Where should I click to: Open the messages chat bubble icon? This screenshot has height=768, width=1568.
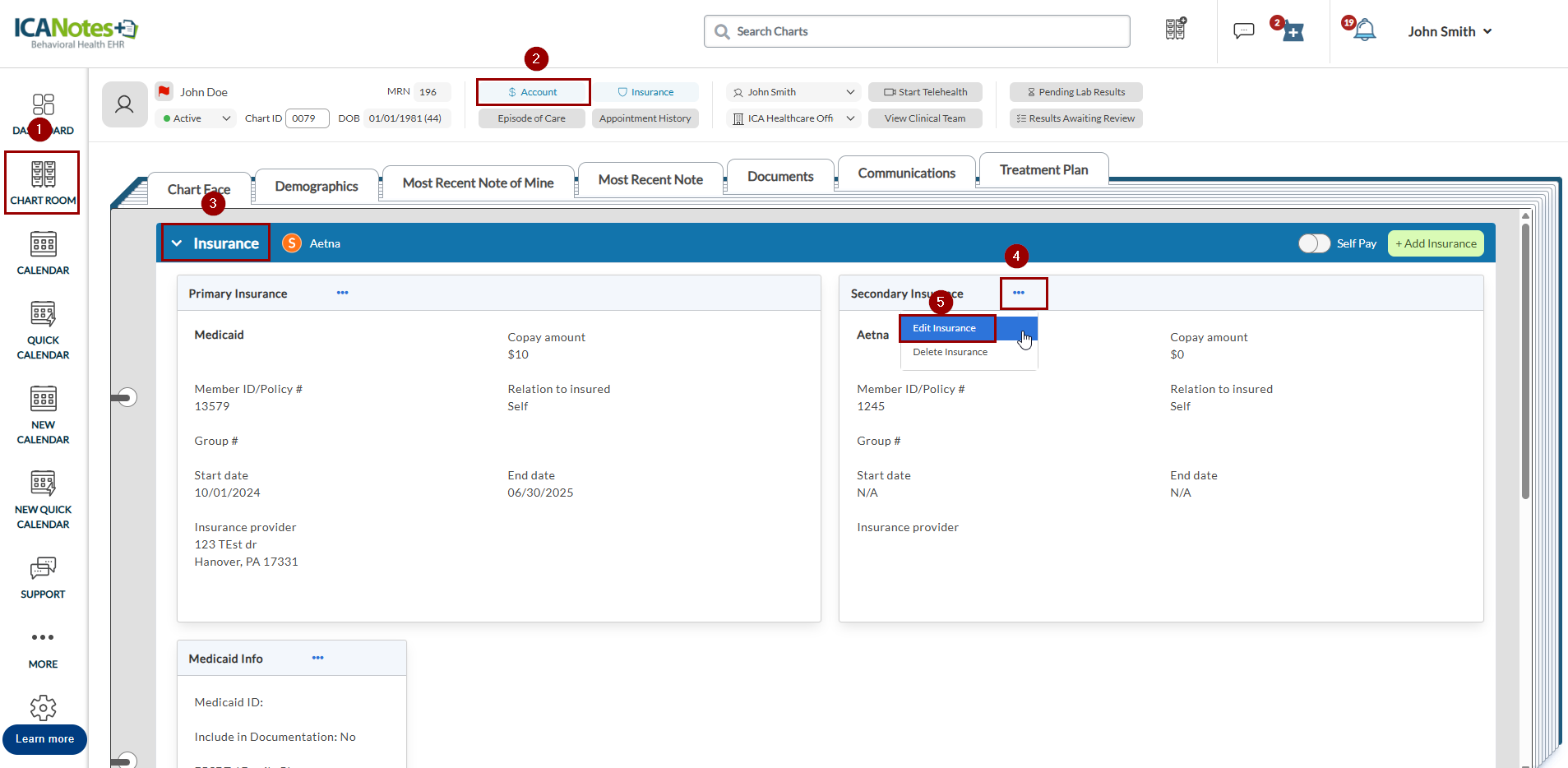coord(1243,31)
